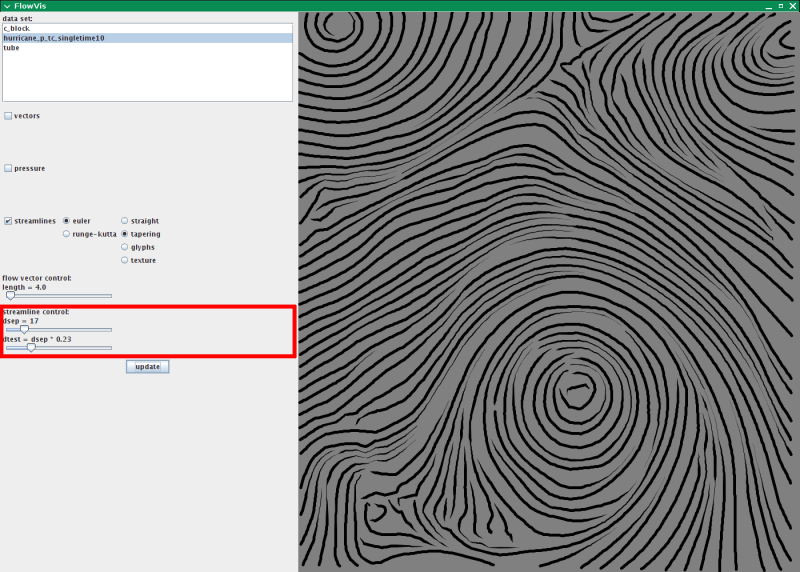The image size is (800, 572).
Task: Uncheck the streamlines checkbox
Action: pos(9,221)
